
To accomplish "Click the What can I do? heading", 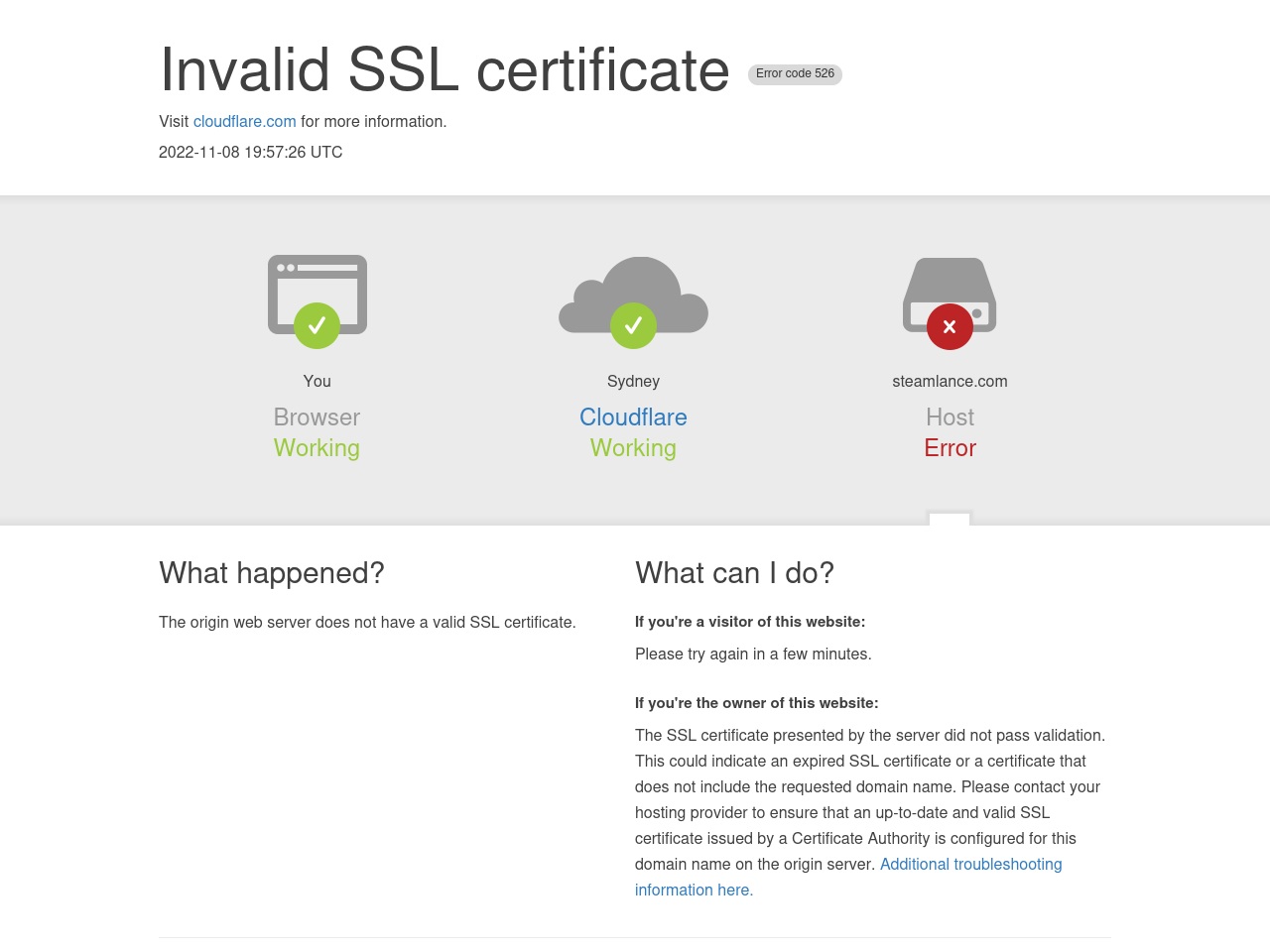I will (734, 573).
